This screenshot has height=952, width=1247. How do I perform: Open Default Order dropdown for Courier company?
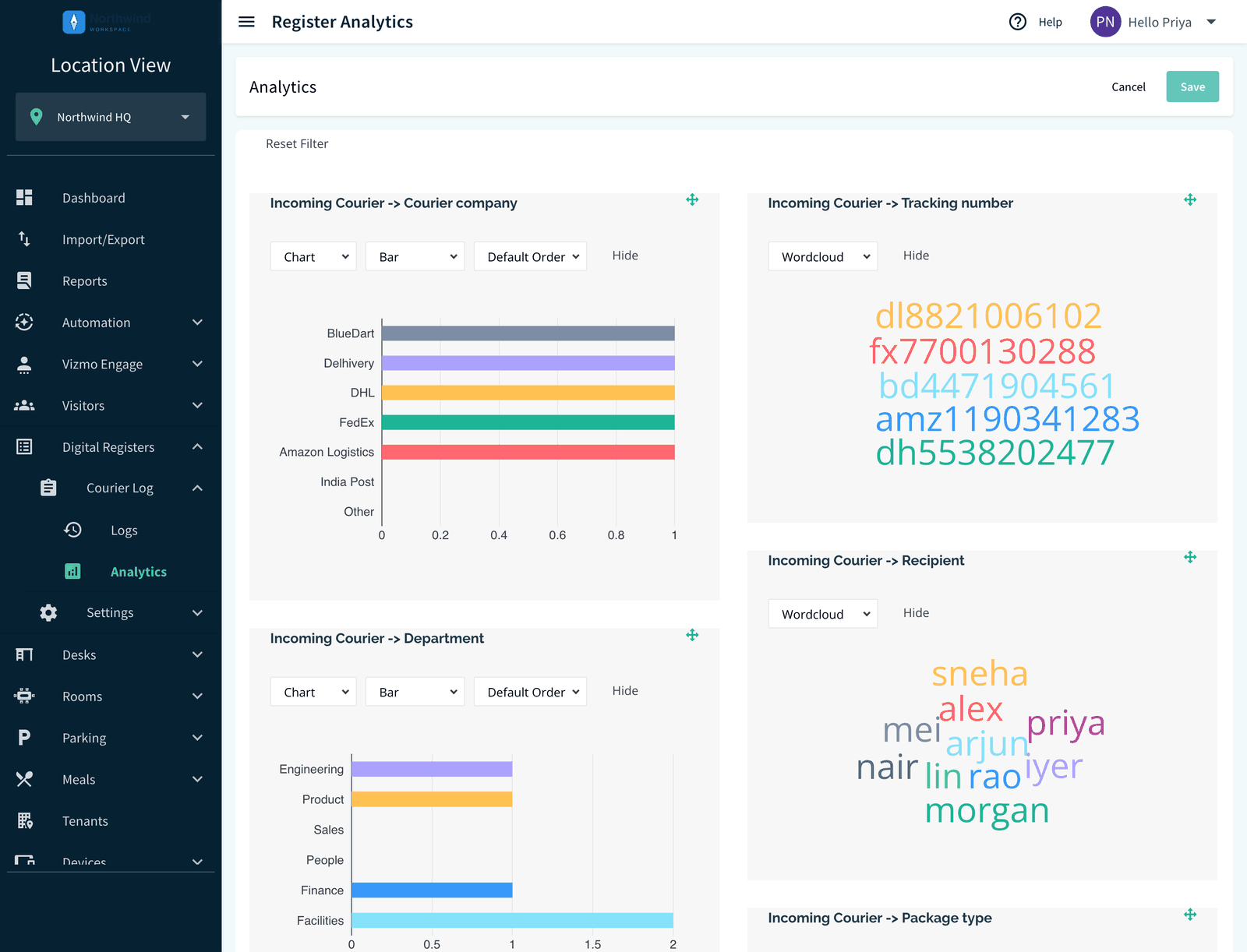[530, 256]
